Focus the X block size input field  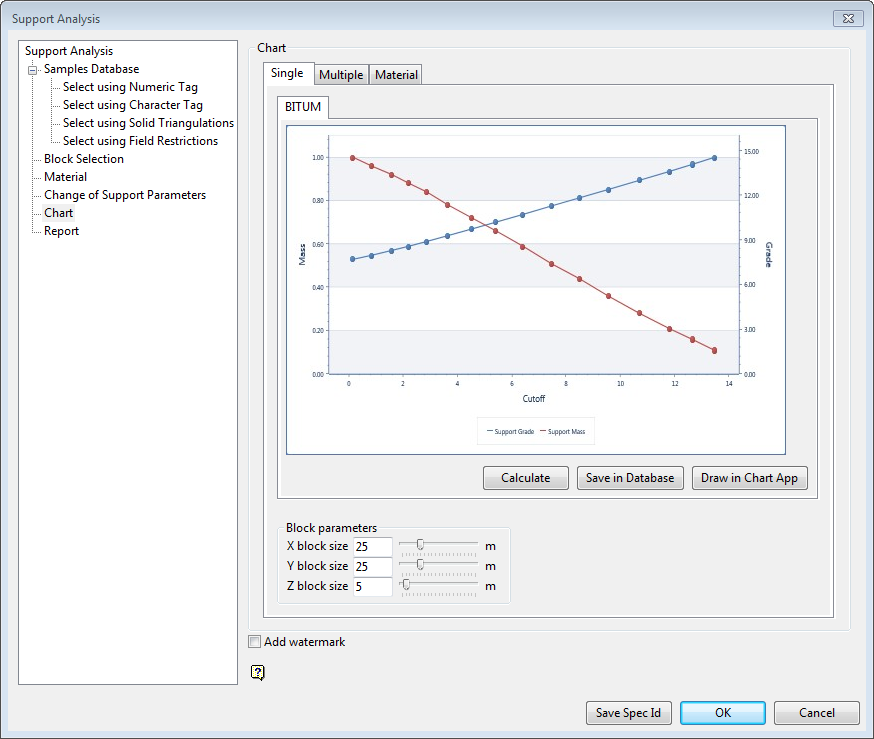pos(373,547)
